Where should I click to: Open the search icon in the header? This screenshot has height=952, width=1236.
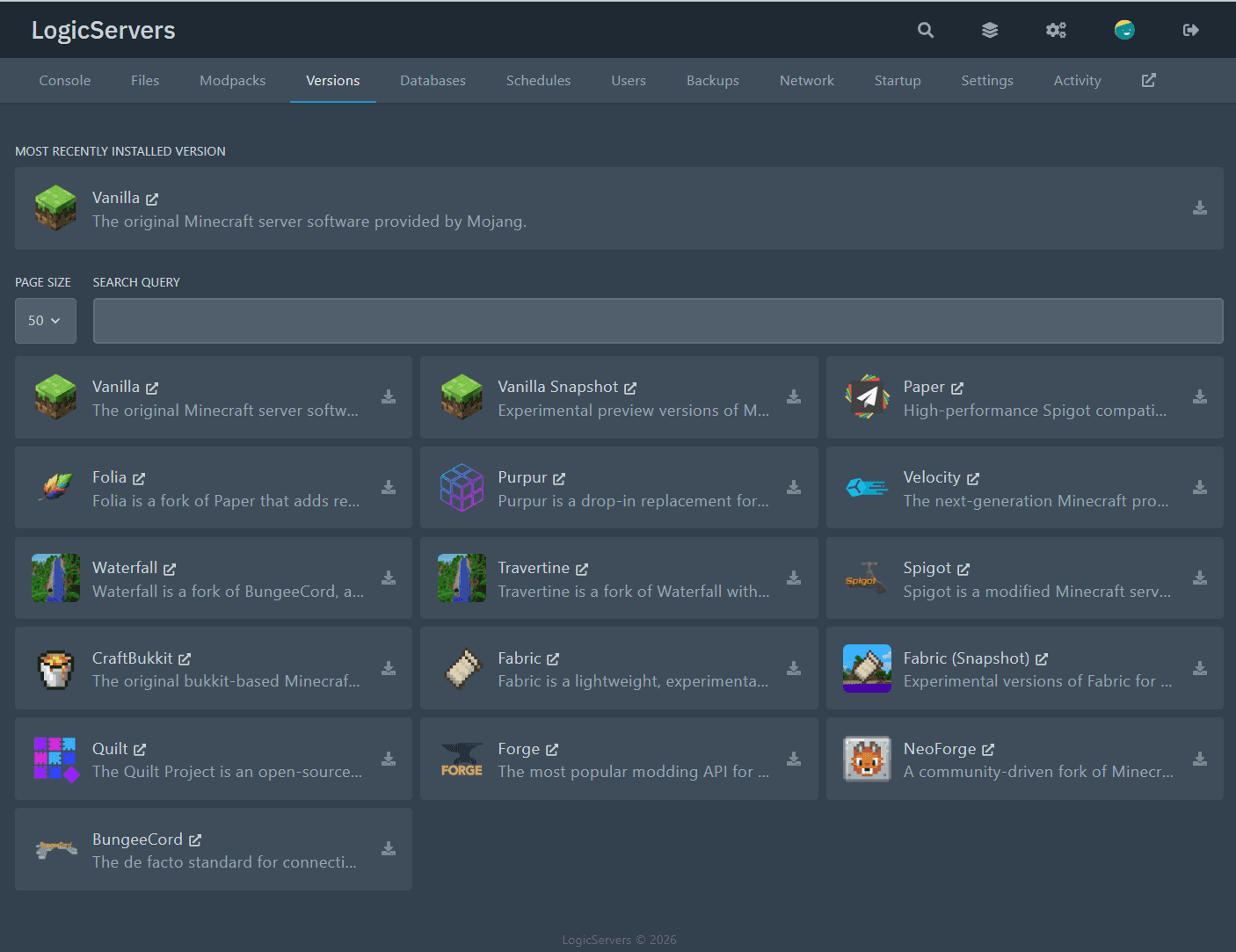tap(926, 30)
